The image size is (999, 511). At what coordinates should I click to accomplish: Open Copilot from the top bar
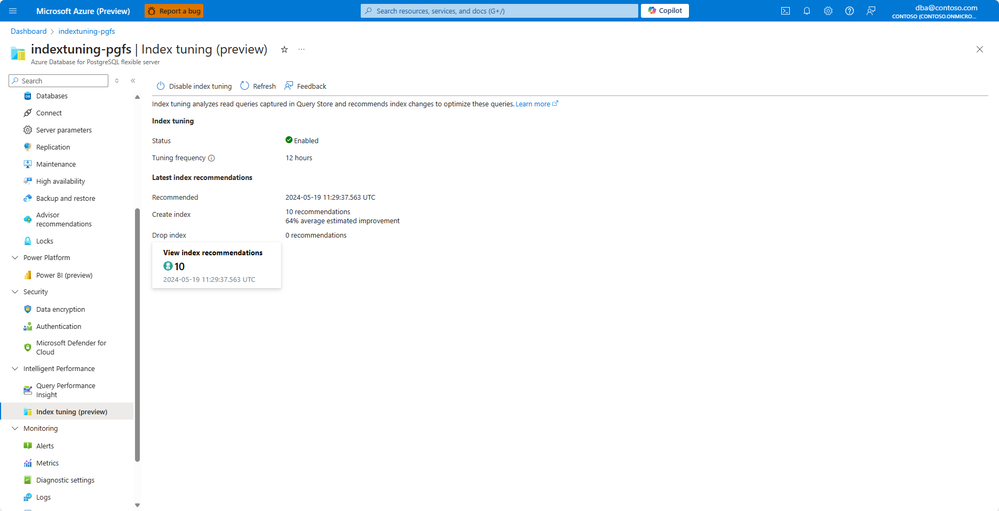click(x=665, y=11)
